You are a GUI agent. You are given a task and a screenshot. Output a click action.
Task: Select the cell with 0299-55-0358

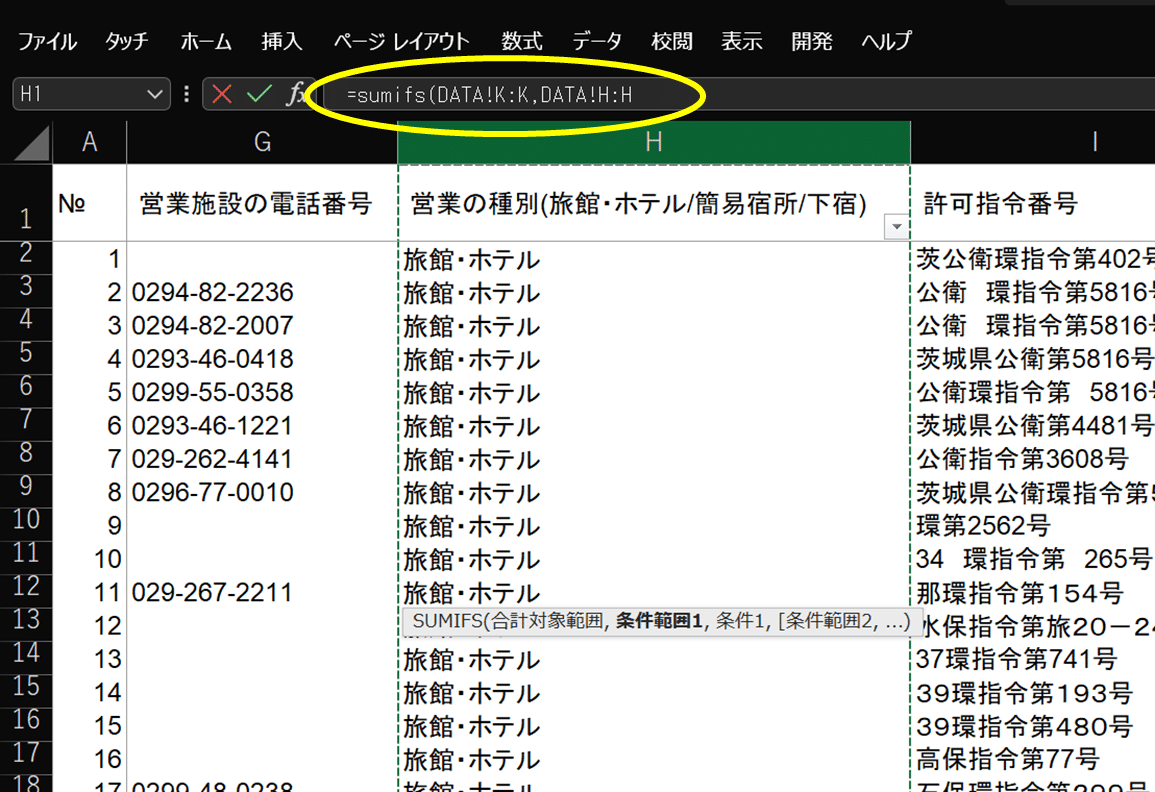coord(262,392)
